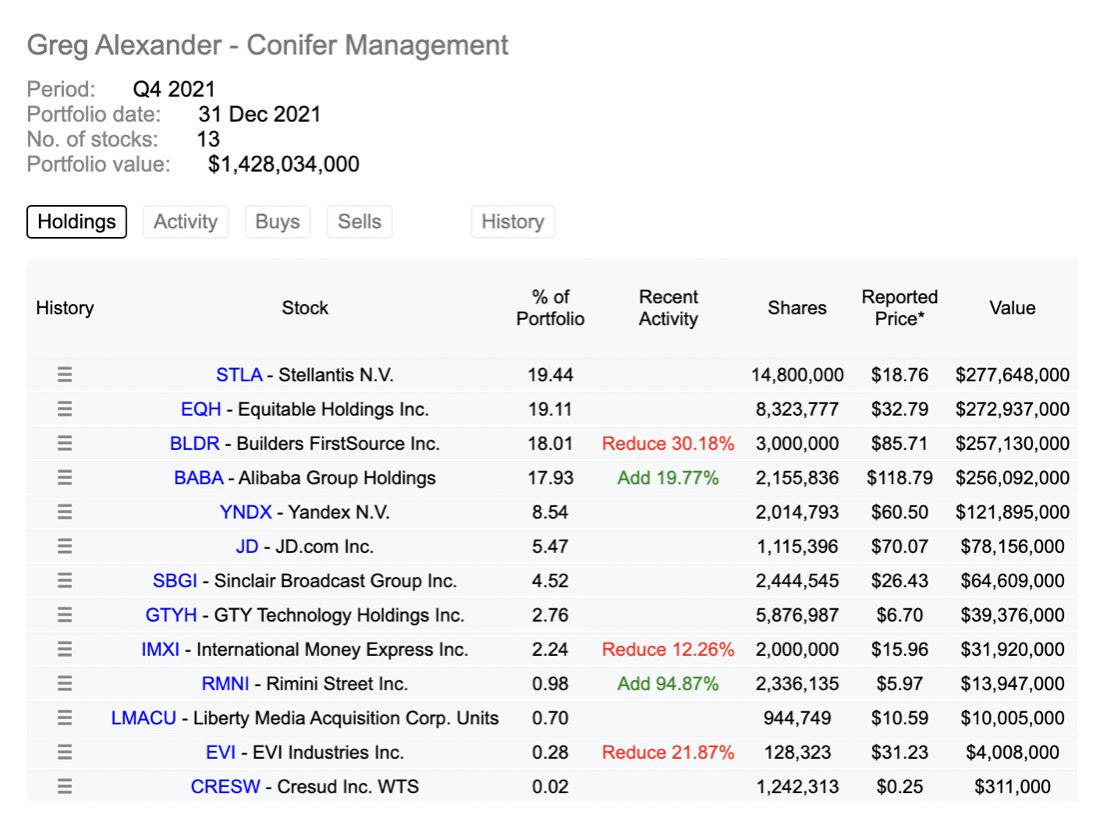1112x840 pixels.
Task: Open the JD ticker link
Action: (247, 546)
